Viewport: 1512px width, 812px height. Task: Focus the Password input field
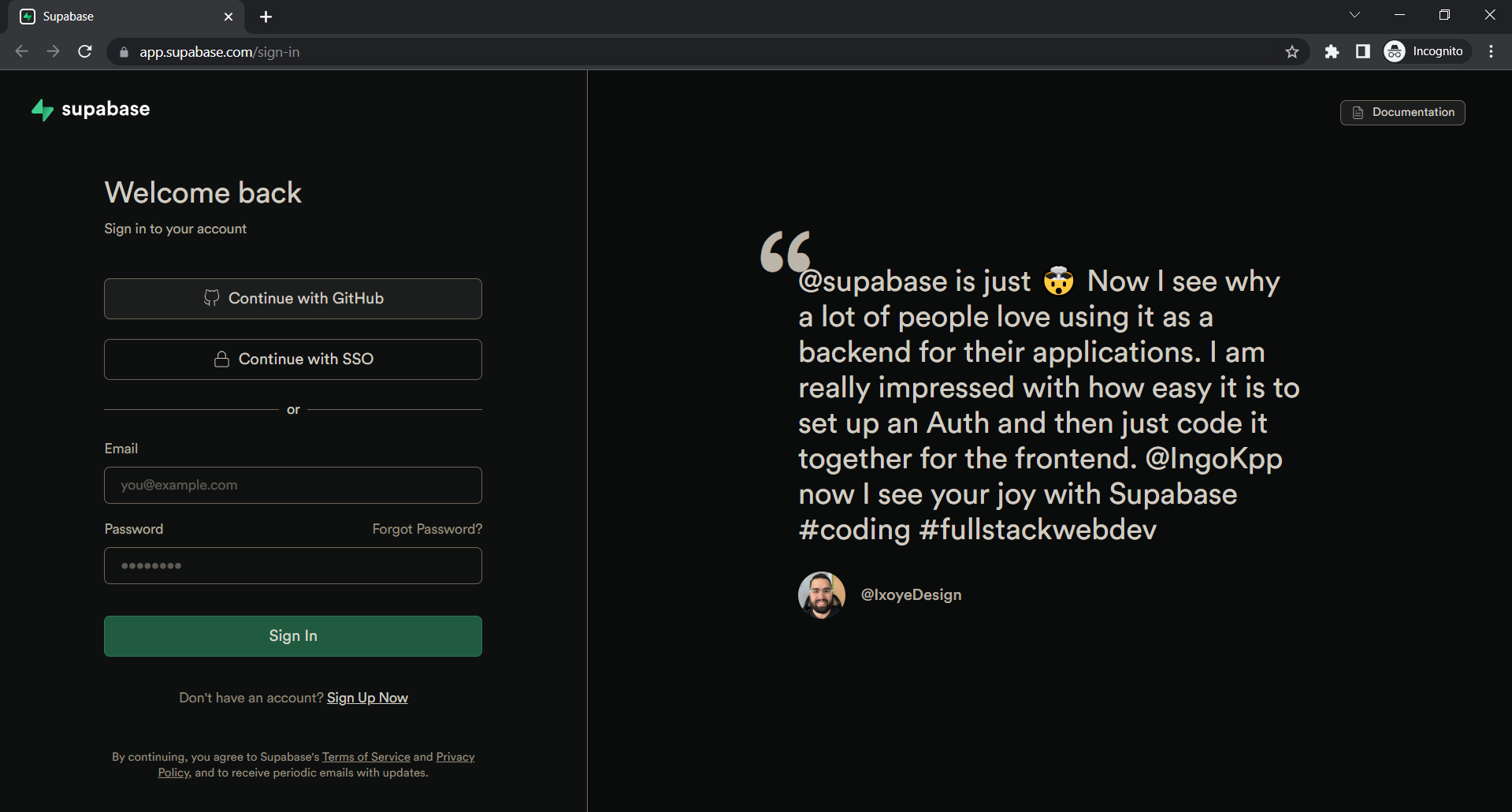[x=293, y=565]
